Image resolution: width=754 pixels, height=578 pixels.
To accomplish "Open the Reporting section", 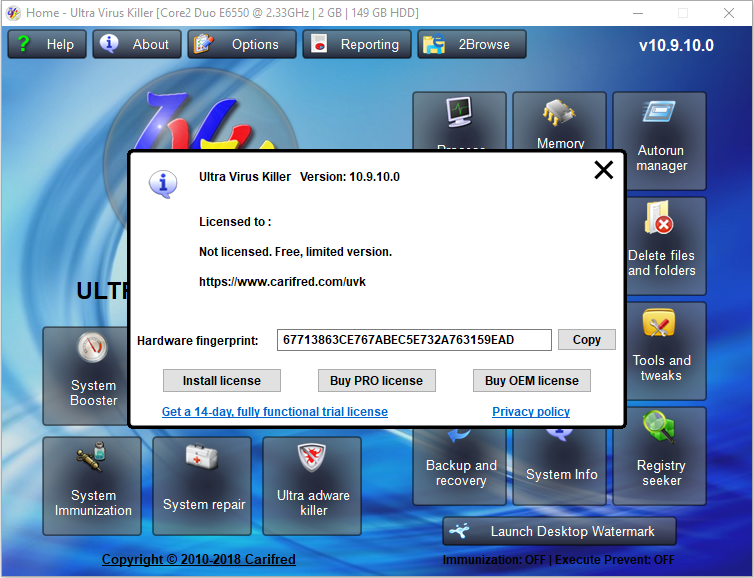I will tap(357, 44).
